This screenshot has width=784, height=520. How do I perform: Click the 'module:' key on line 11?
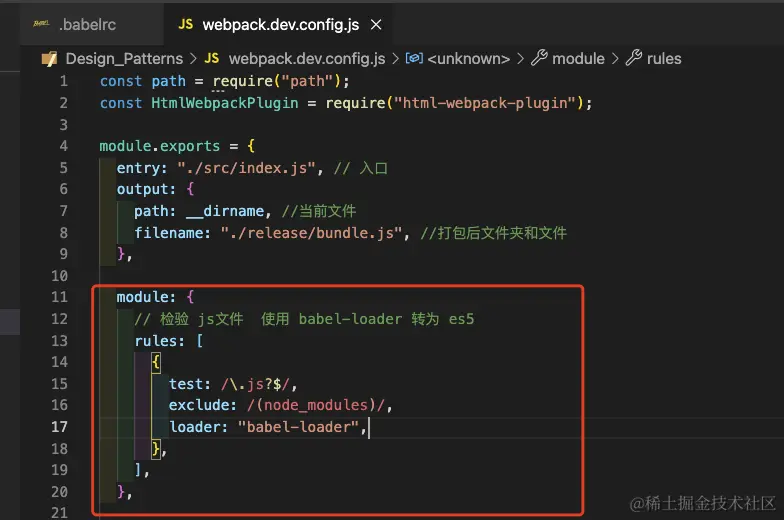point(146,297)
